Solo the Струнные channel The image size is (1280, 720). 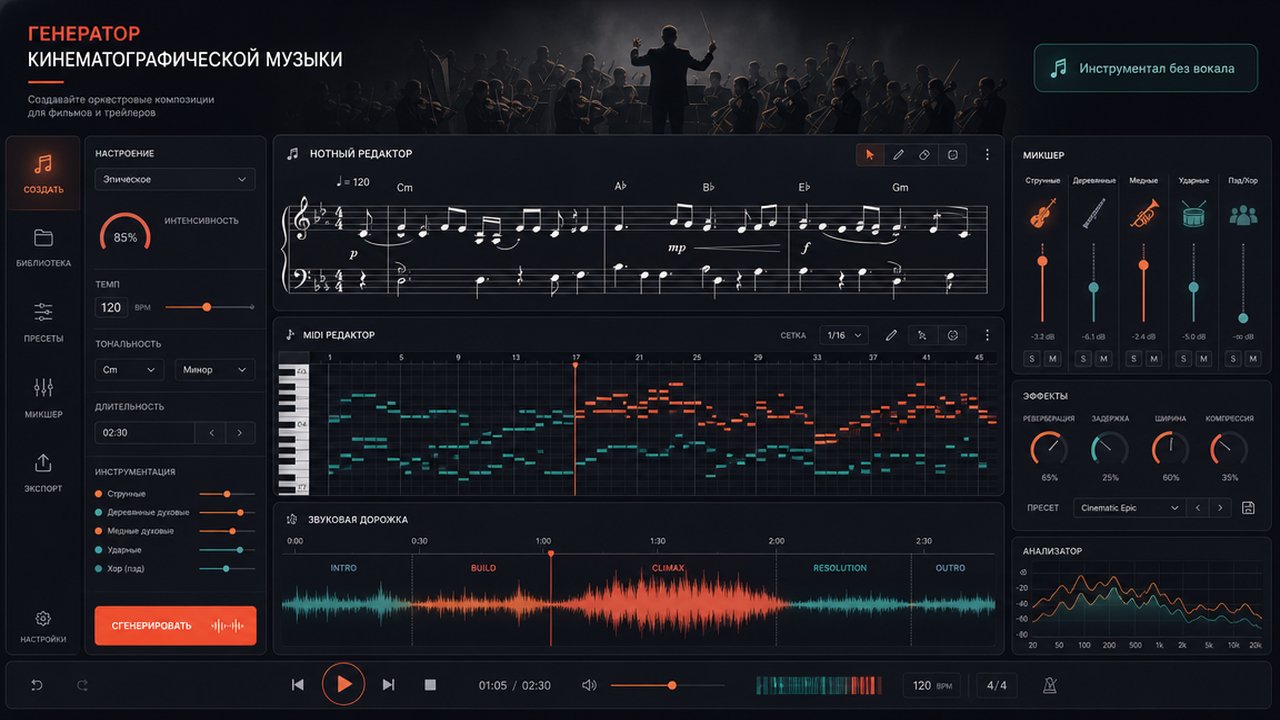click(x=1032, y=358)
